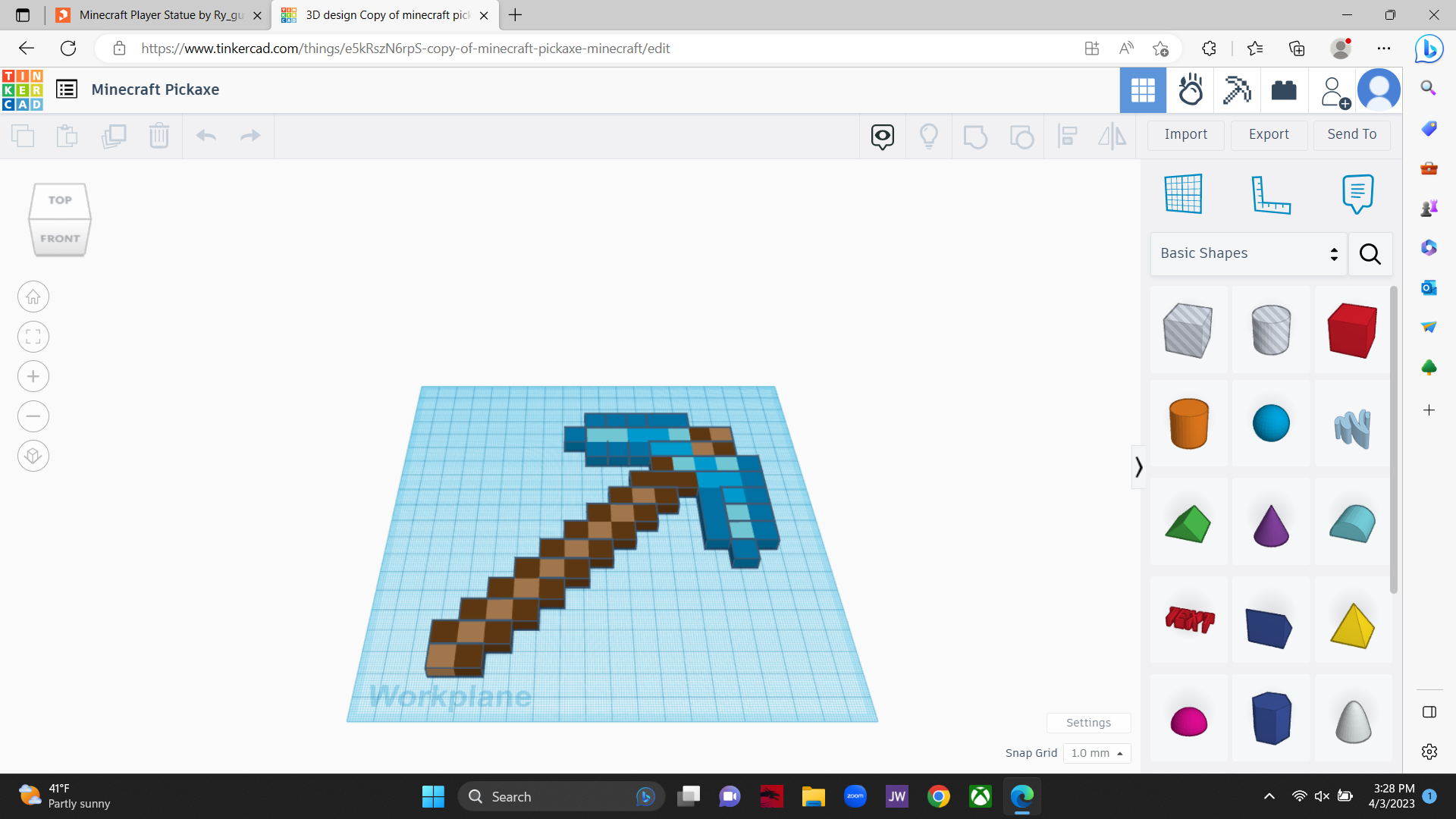The image size is (1456, 819).
Task: Toggle the Group shapes control
Action: click(975, 136)
